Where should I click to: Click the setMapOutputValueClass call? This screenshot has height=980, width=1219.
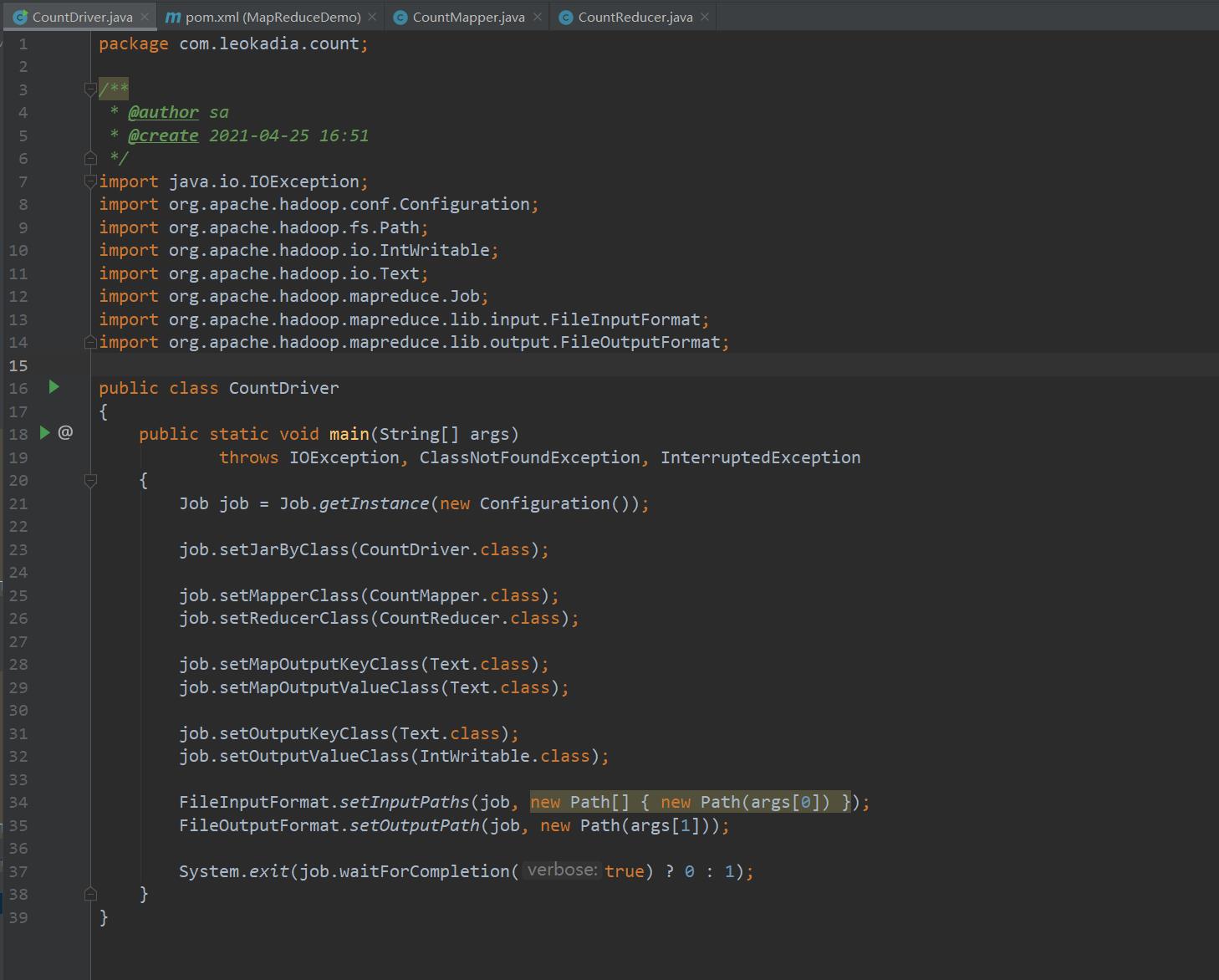[329, 687]
